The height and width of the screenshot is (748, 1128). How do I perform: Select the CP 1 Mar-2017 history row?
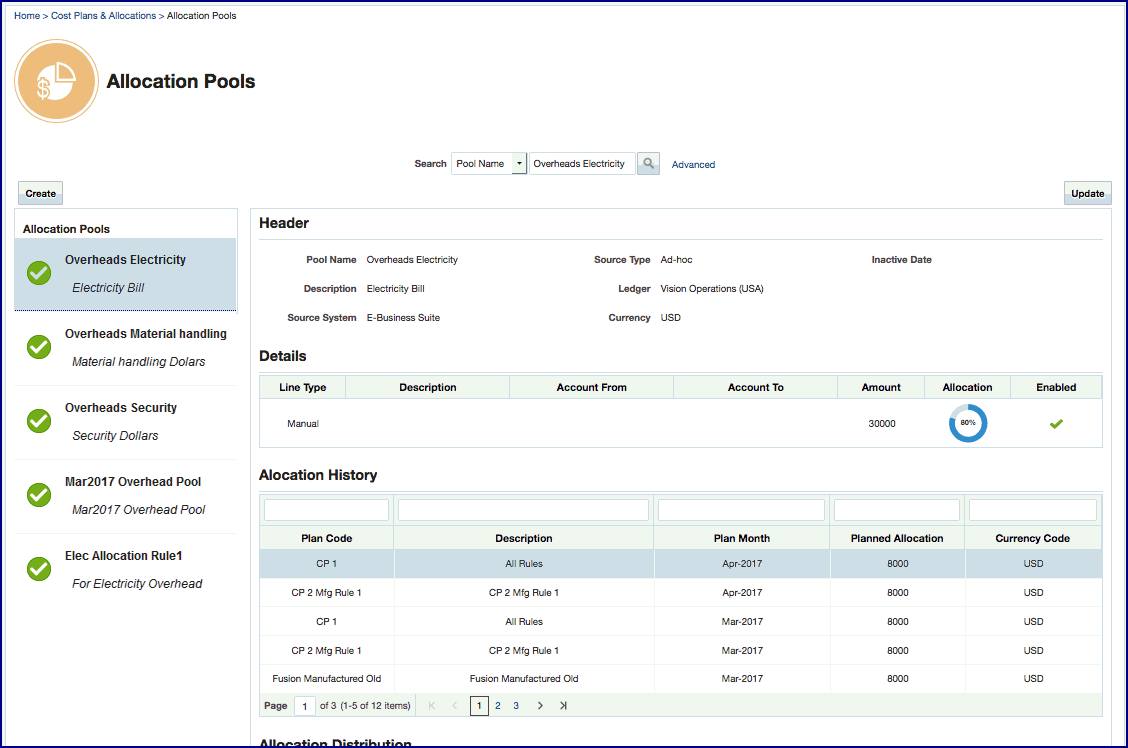[x=681, y=621]
